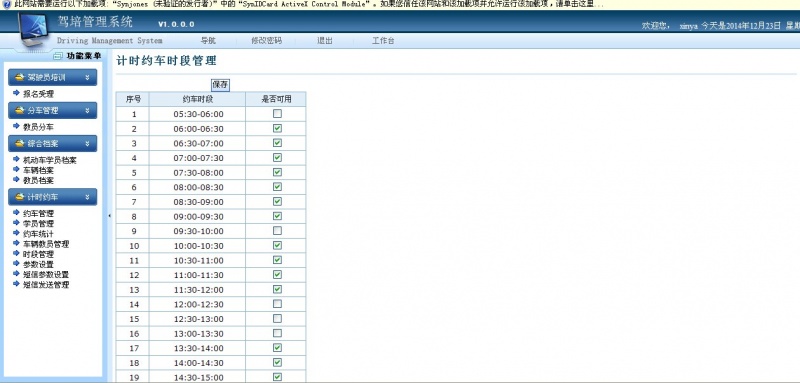The image size is (800, 383).
Task: Open the 时段管理 link
Action: coord(38,254)
